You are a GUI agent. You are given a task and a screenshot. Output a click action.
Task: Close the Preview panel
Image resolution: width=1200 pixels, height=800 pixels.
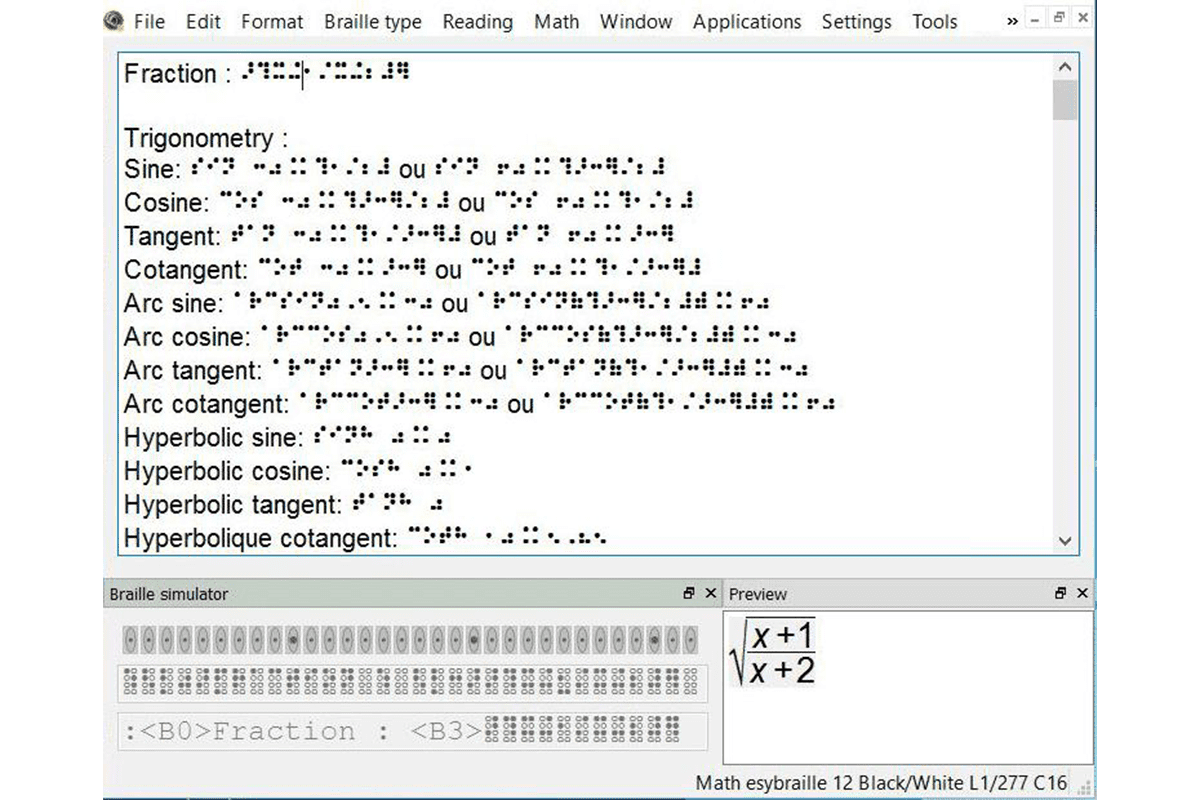coord(1082,593)
